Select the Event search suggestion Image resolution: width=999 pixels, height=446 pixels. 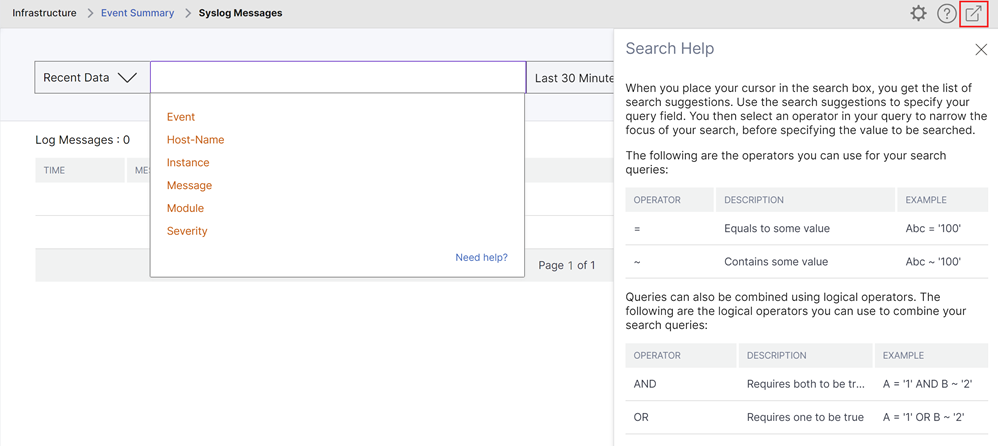tap(181, 117)
